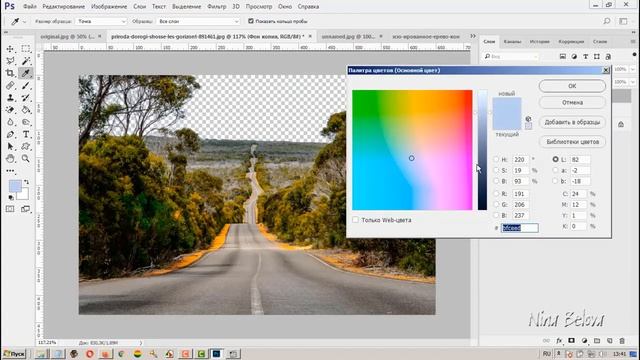The image size is (640, 360).
Task: Select the Healing Brush tool
Action: [10, 85]
